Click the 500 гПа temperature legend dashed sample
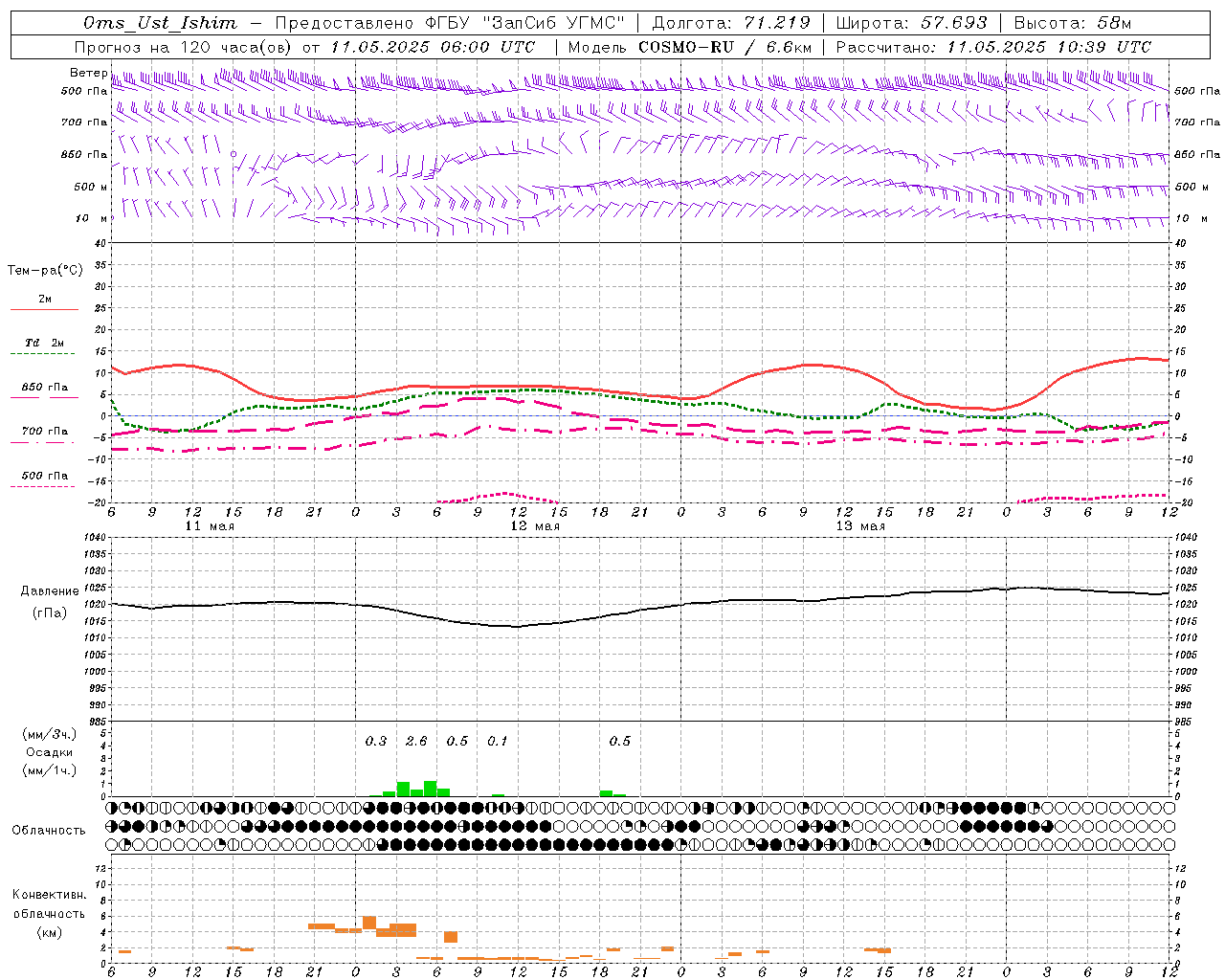 click(x=43, y=486)
